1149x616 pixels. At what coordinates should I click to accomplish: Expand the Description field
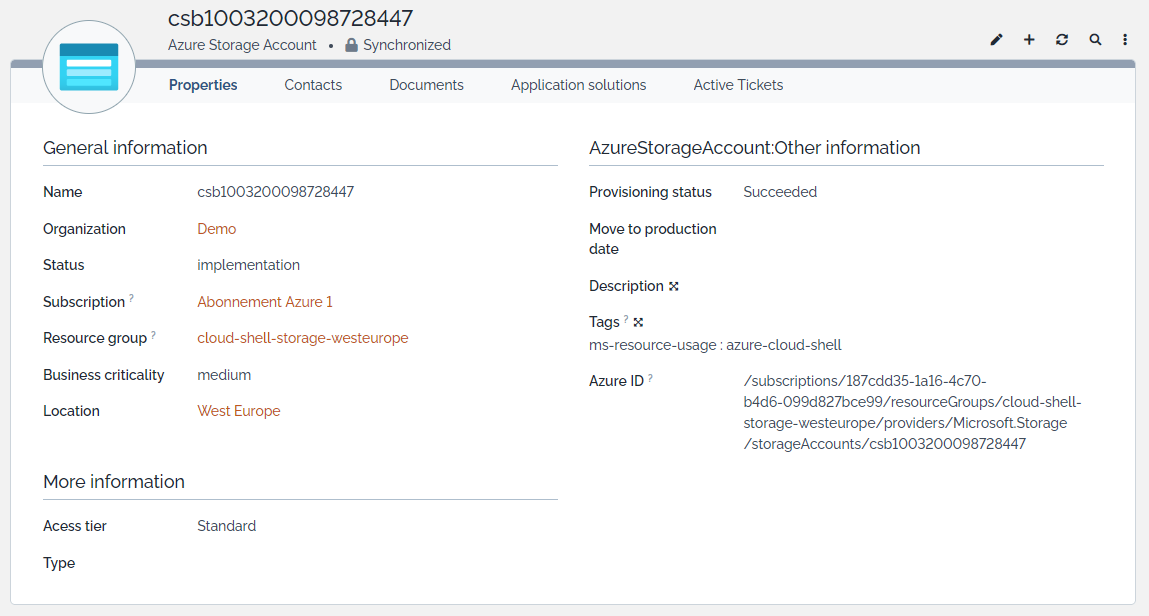tap(674, 286)
